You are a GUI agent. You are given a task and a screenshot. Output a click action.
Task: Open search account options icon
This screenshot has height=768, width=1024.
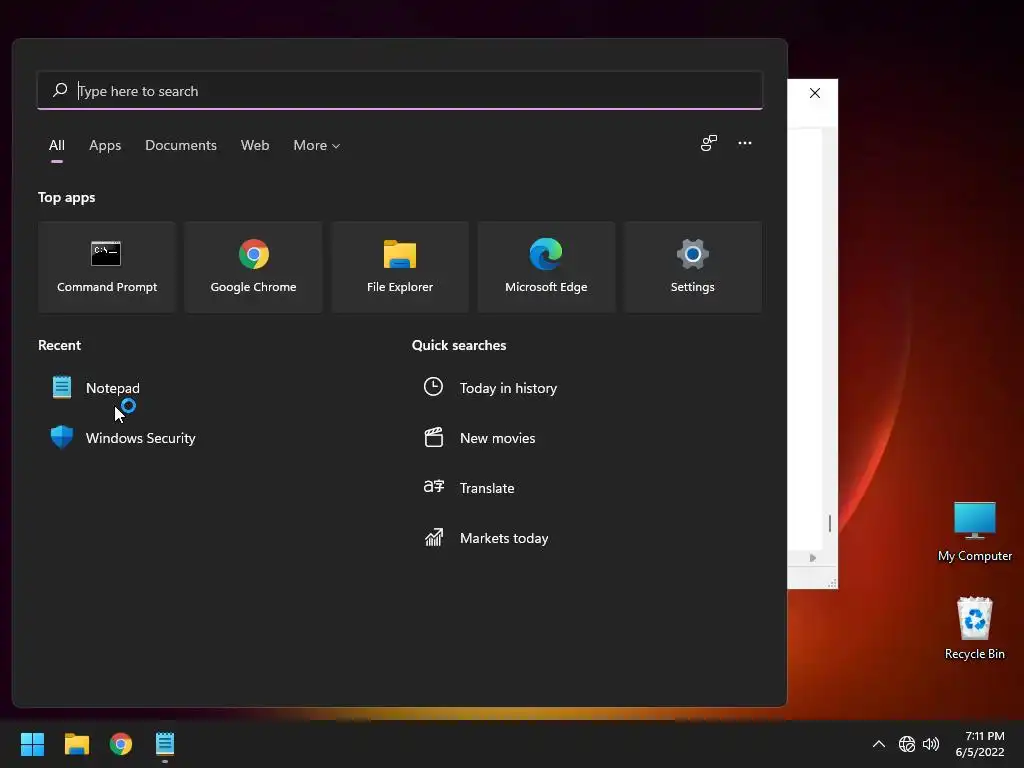coord(709,143)
